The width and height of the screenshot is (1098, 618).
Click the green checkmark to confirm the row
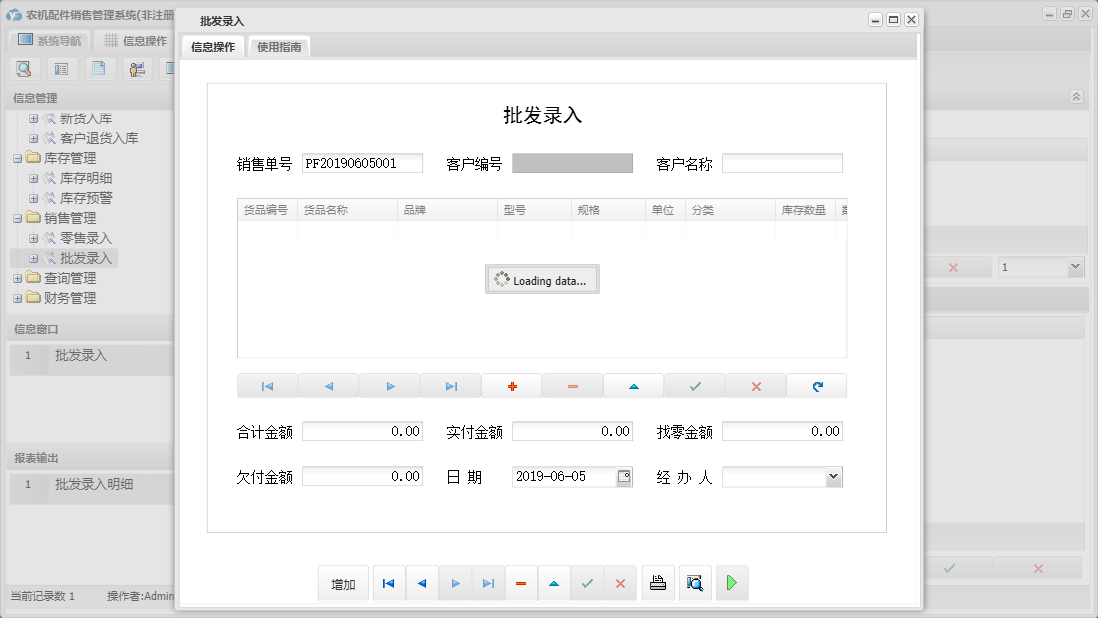pyautogui.click(x=694, y=385)
